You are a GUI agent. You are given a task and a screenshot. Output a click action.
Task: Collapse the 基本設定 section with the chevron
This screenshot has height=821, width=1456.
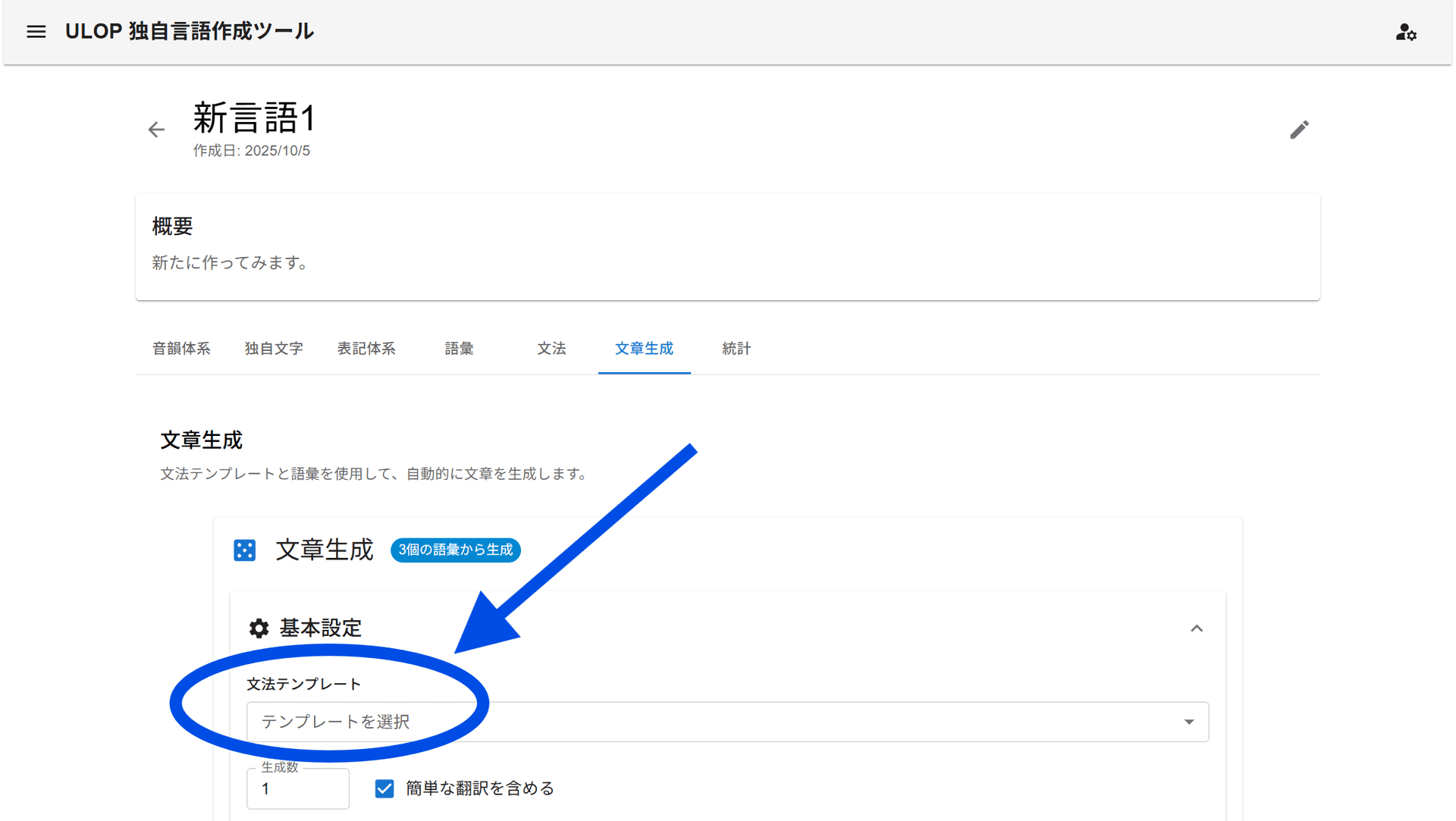(1196, 628)
